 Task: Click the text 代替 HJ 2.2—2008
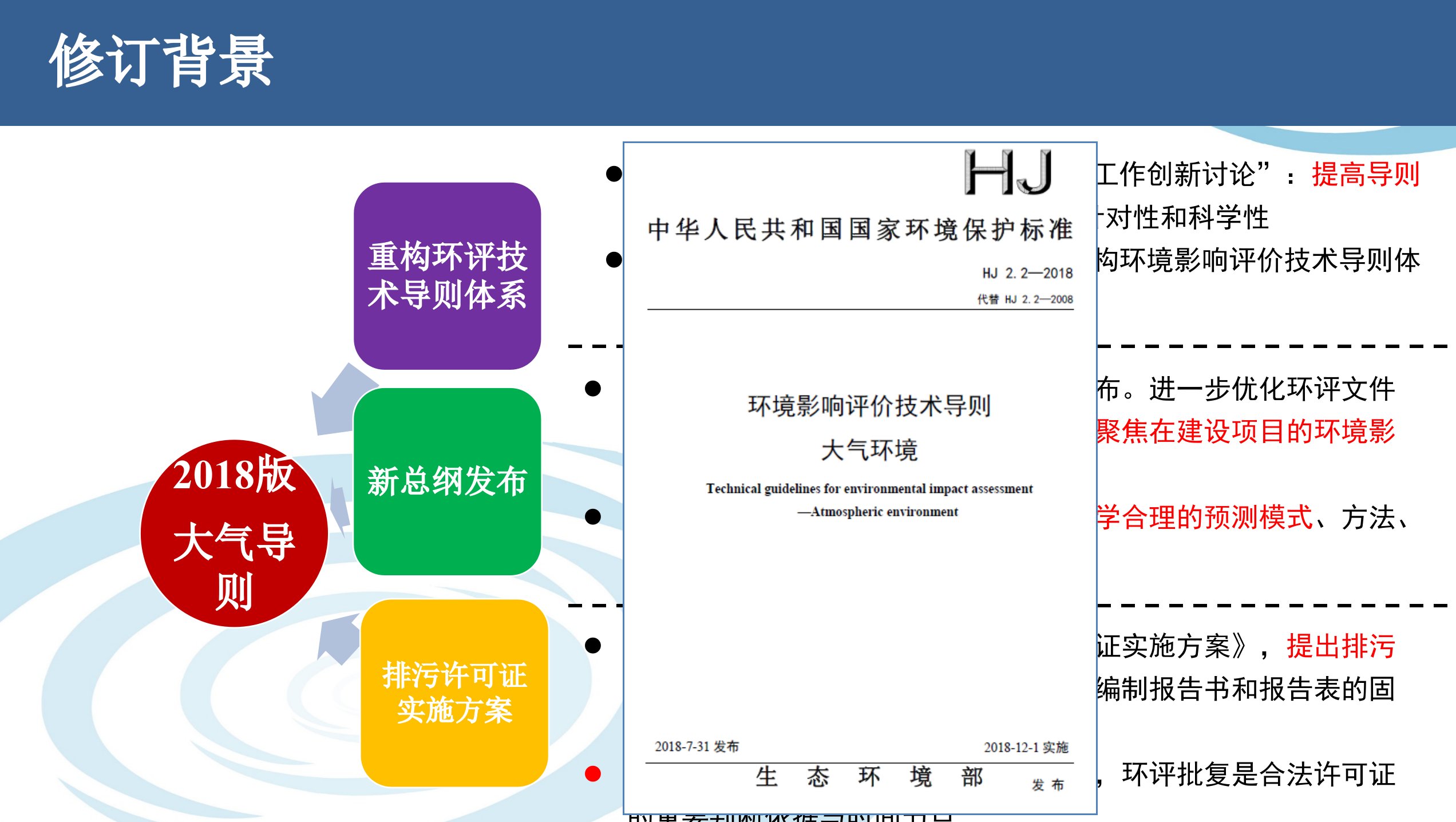(1025, 299)
